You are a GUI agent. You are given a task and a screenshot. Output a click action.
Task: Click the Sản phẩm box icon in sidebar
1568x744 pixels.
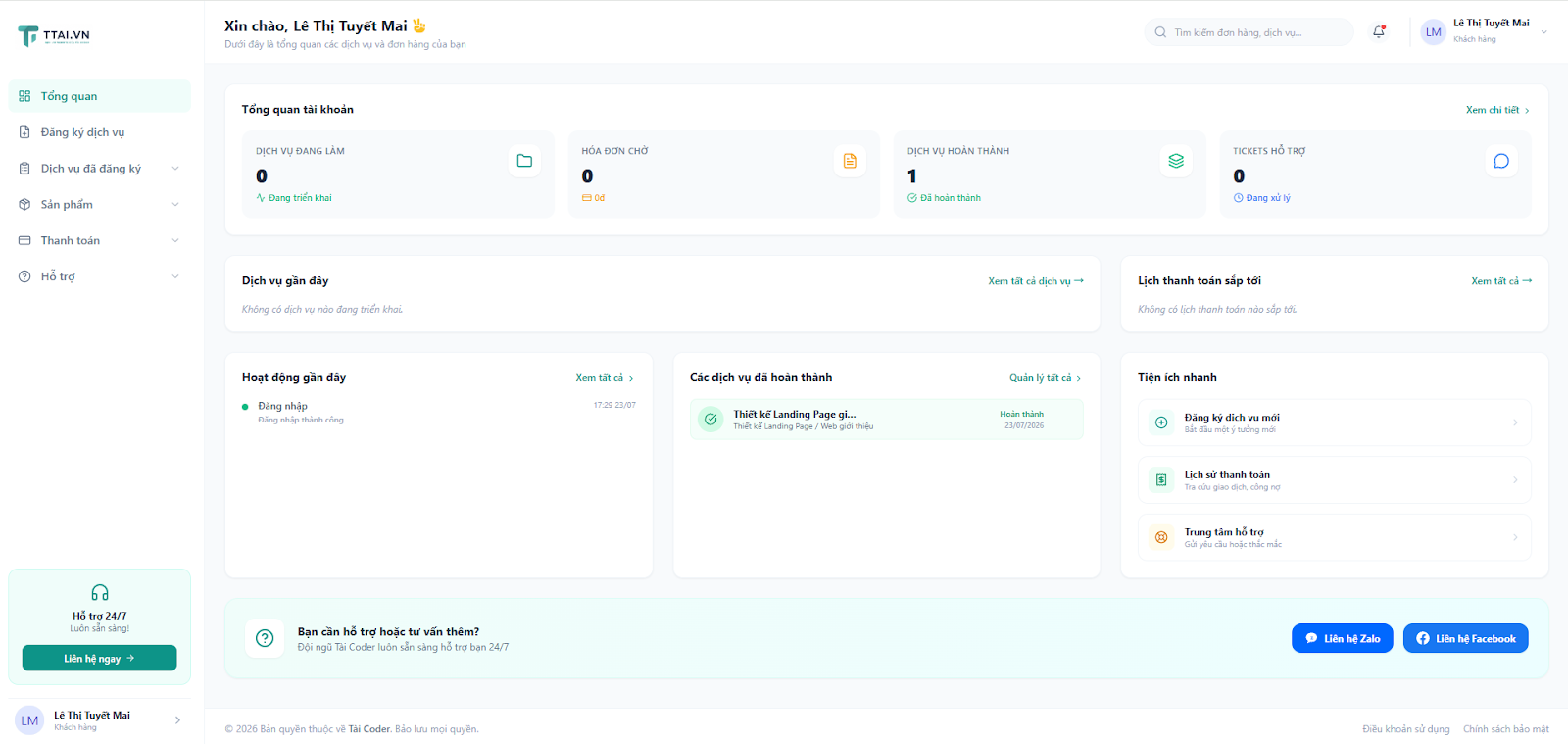pyautogui.click(x=24, y=204)
